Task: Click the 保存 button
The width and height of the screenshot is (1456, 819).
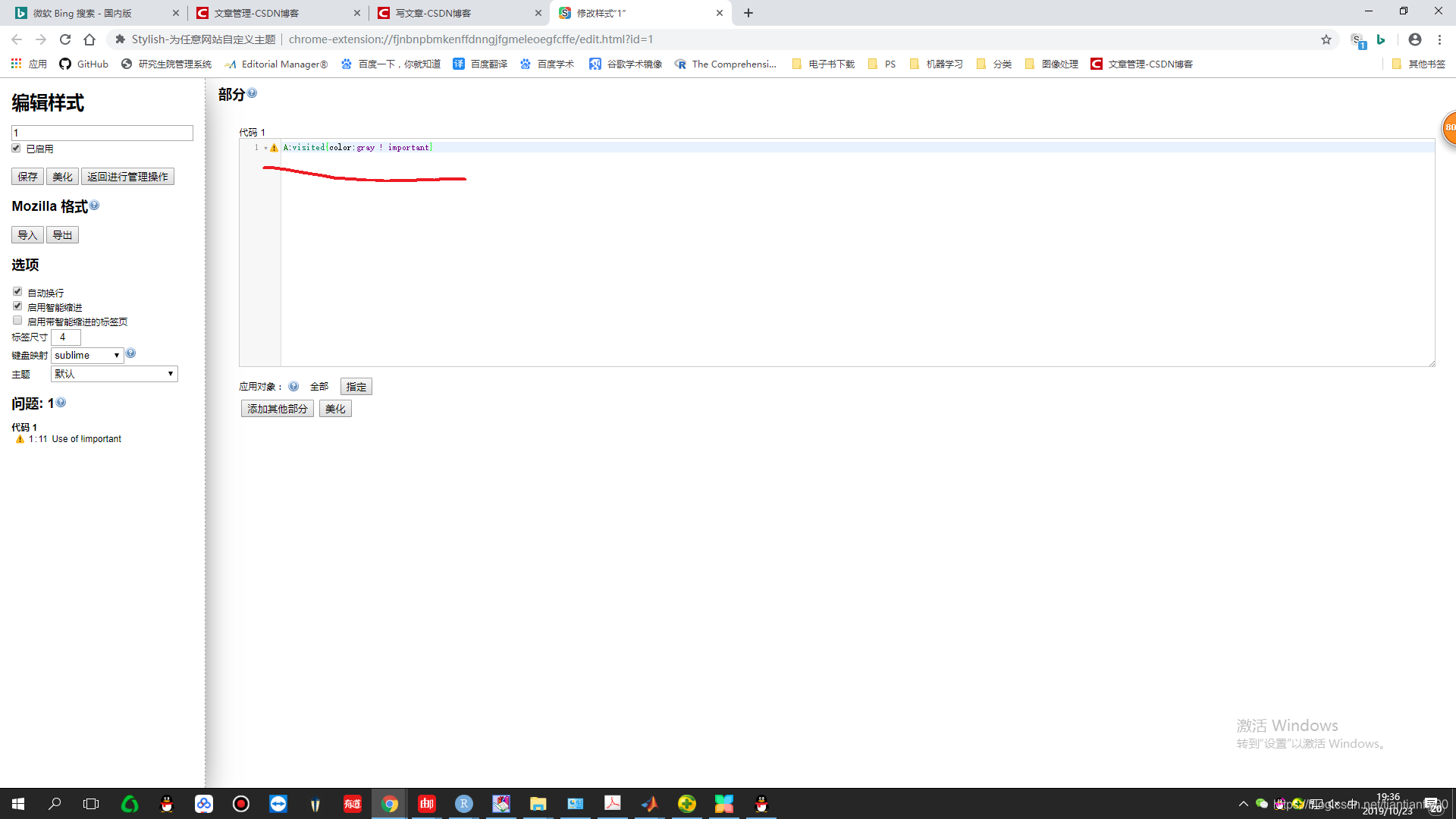Action: coord(27,177)
